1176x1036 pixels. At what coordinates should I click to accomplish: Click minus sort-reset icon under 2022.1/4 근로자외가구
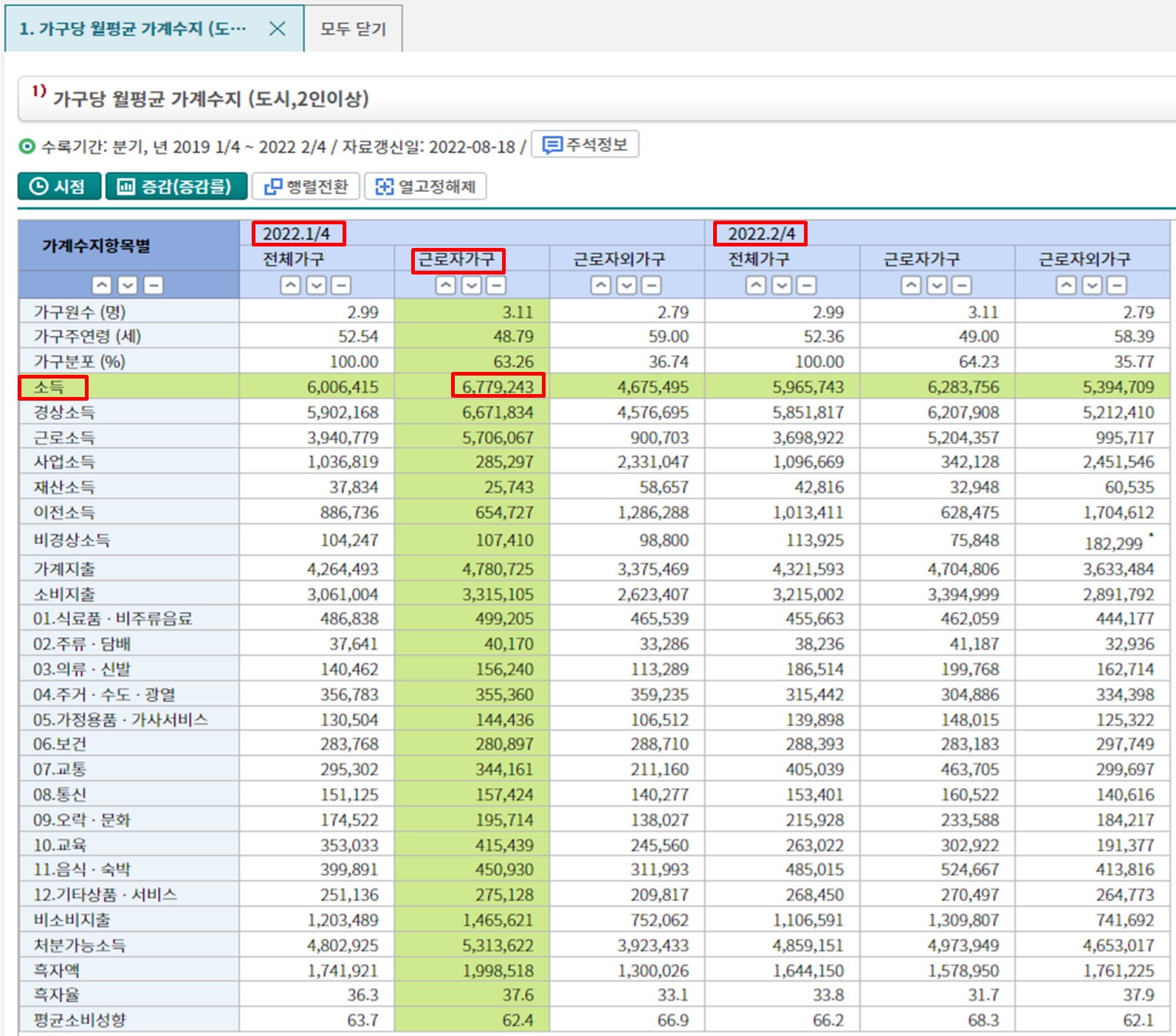coord(651,285)
